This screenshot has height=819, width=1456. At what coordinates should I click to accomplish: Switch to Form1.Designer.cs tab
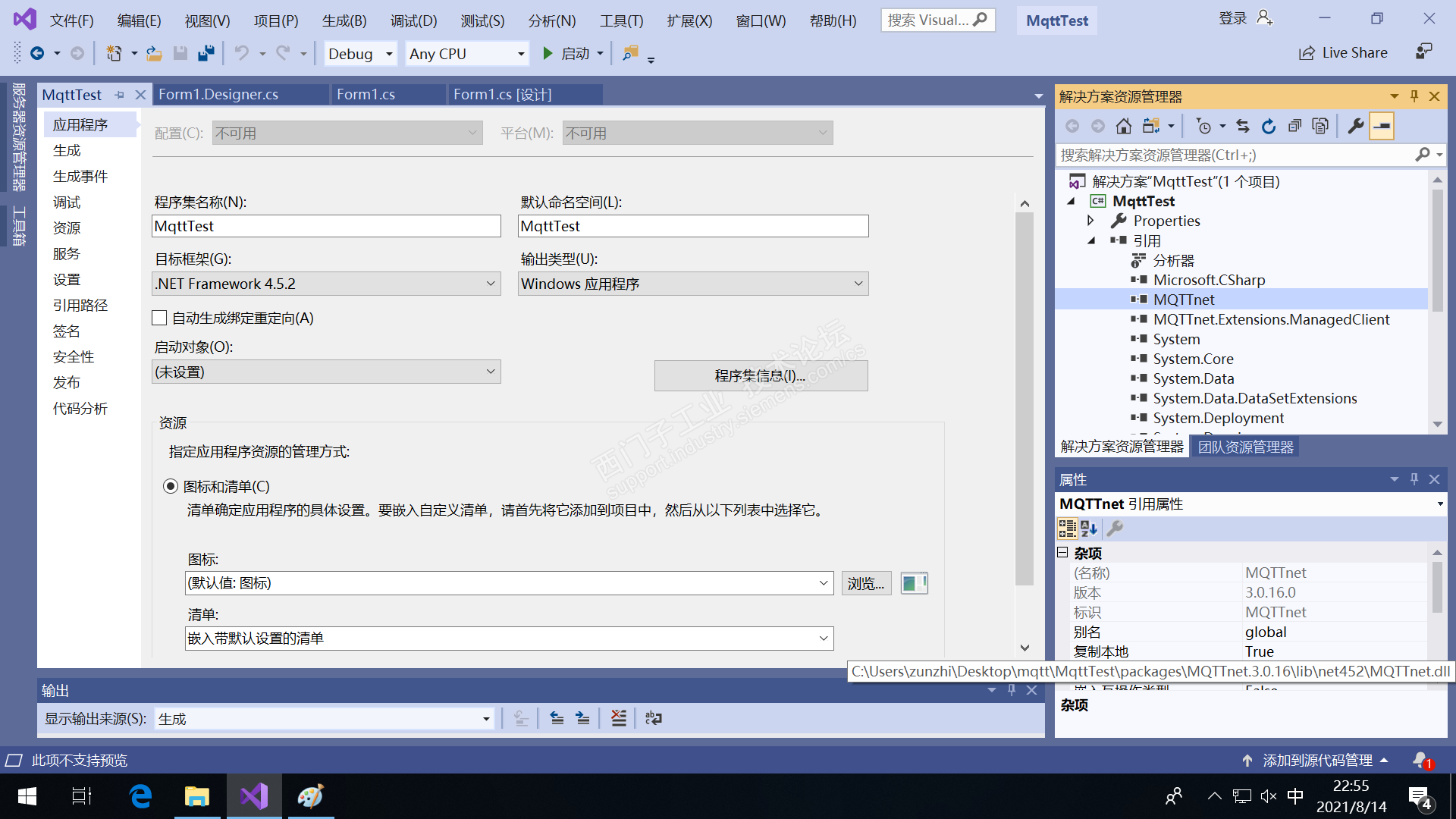pos(218,94)
